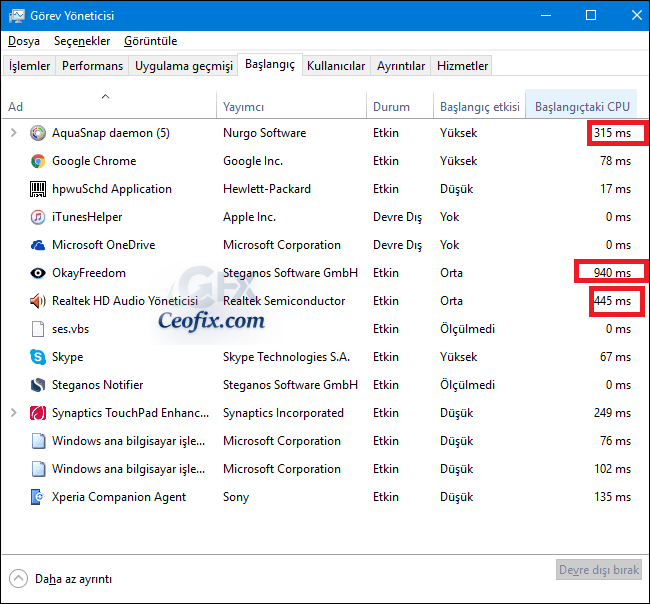The height and width of the screenshot is (604, 650).
Task: Click the Xperia Companion Agent icon
Action: pyautogui.click(x=38, y=497)
